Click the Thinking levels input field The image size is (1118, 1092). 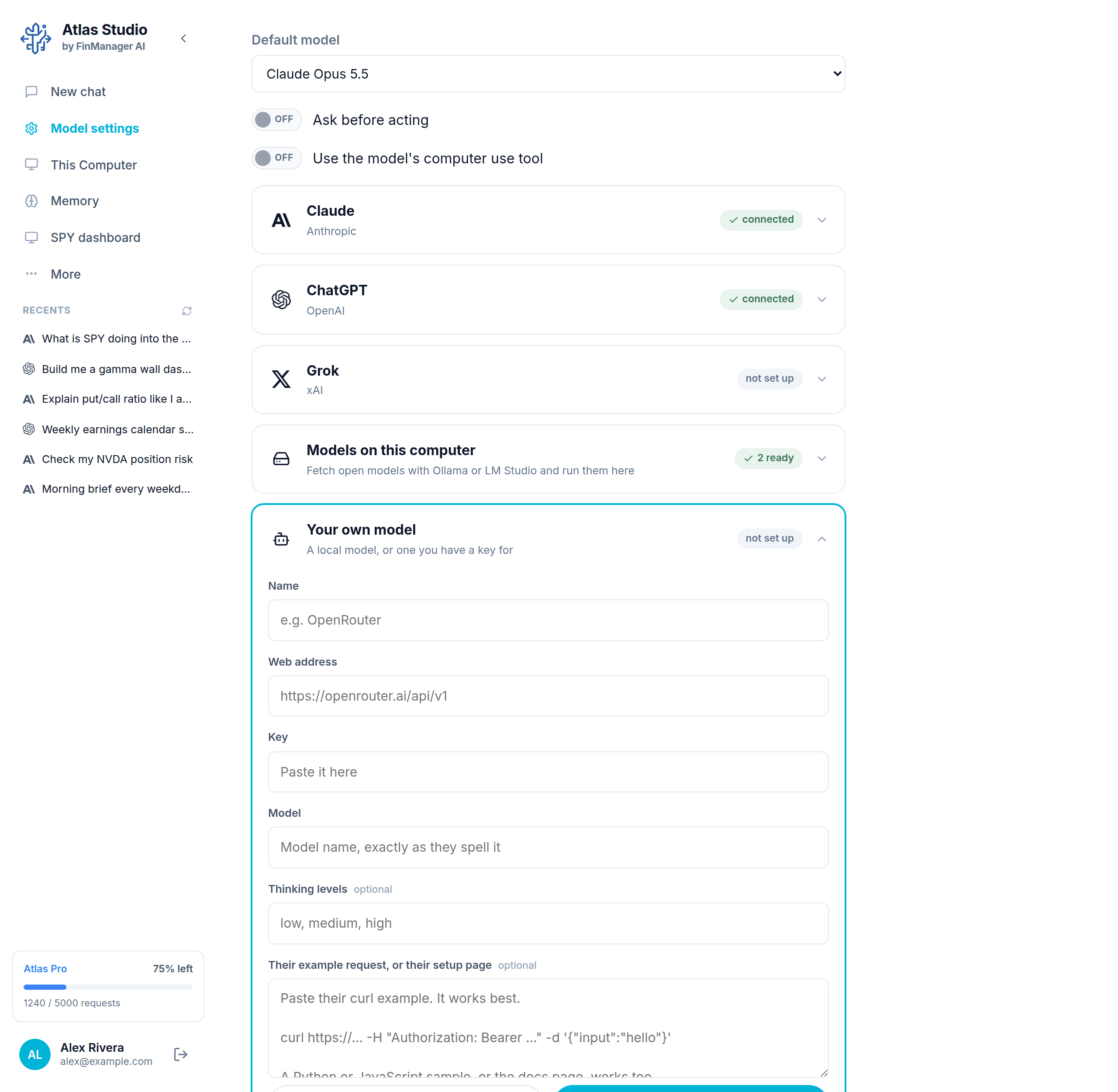click(x=548, y=923)
